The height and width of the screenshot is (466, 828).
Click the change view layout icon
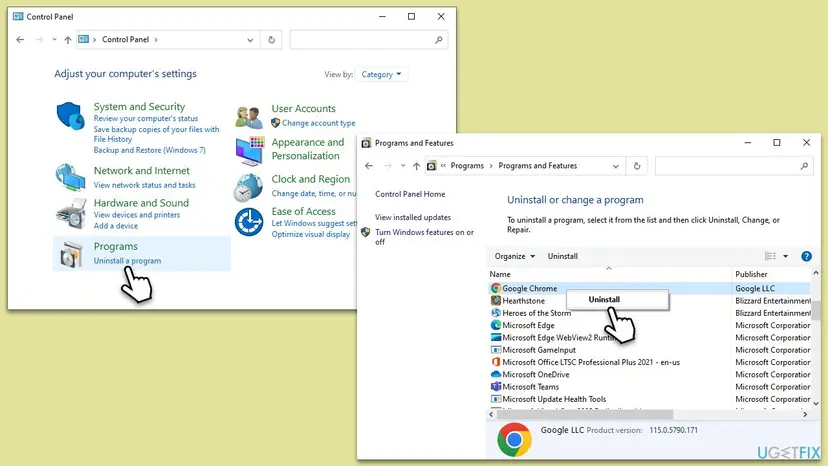(x=770, y=256)
